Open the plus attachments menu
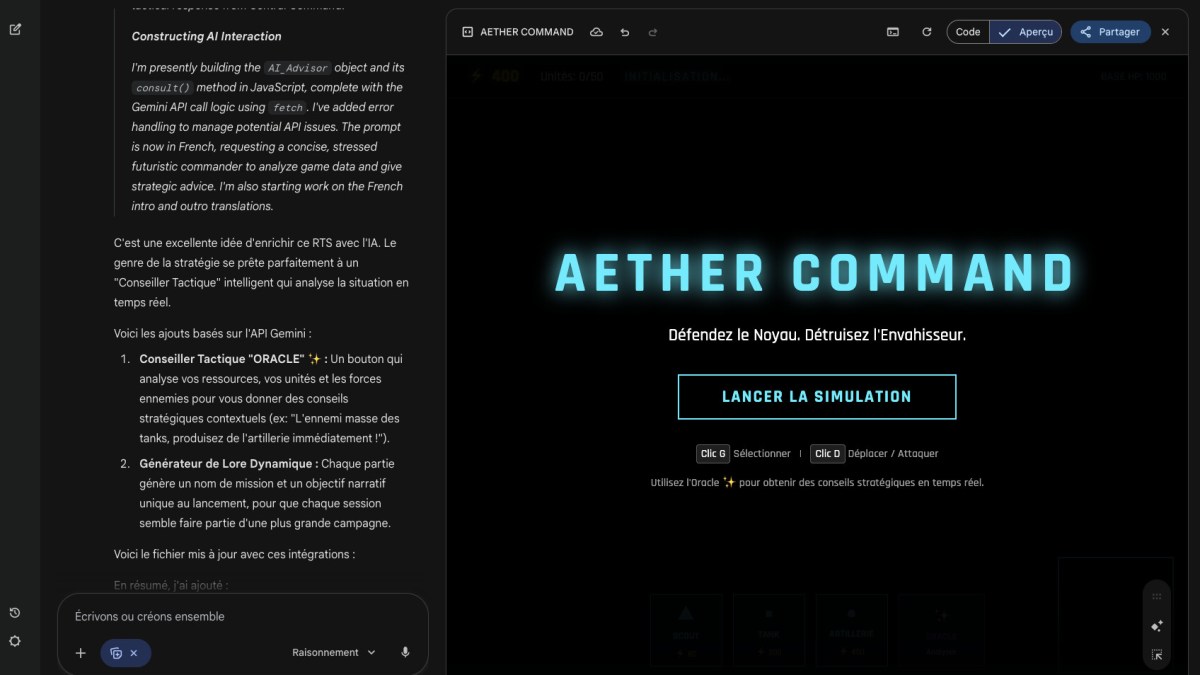Image resolution: width=1200 pixels, height=675 pixels. pos(80,653)
